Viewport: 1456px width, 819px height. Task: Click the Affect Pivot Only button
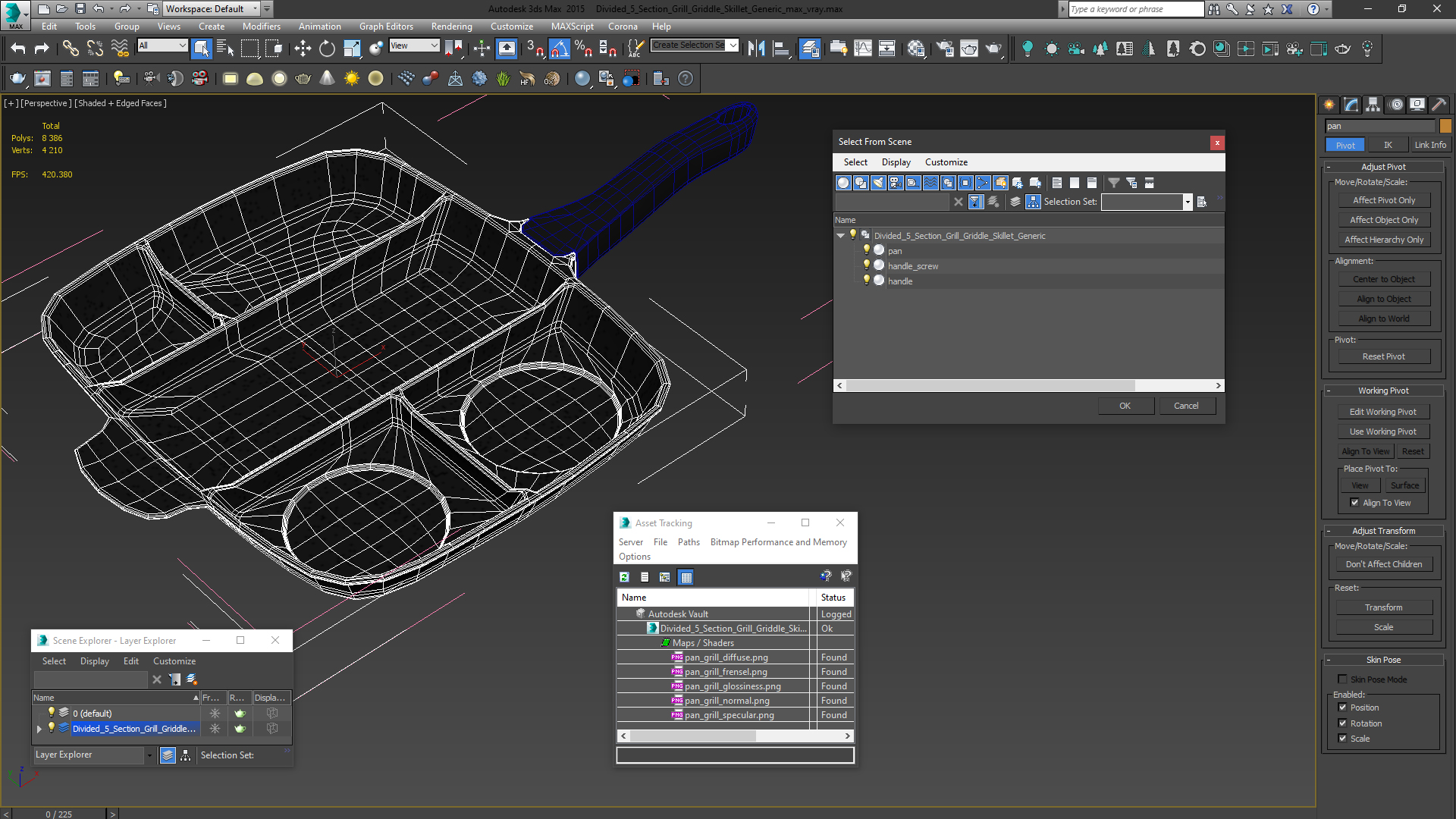(x=1384, y=200)
